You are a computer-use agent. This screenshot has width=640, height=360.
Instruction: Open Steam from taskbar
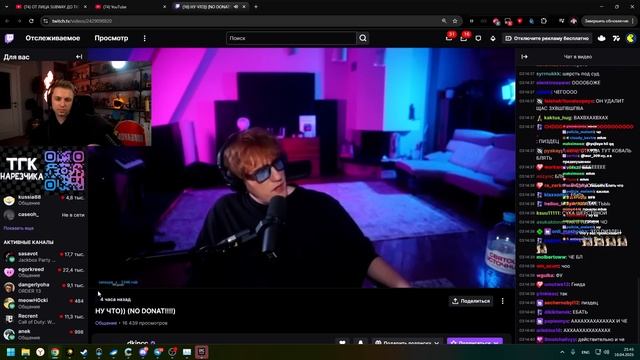pyautogui.click(x=84, y=352)
